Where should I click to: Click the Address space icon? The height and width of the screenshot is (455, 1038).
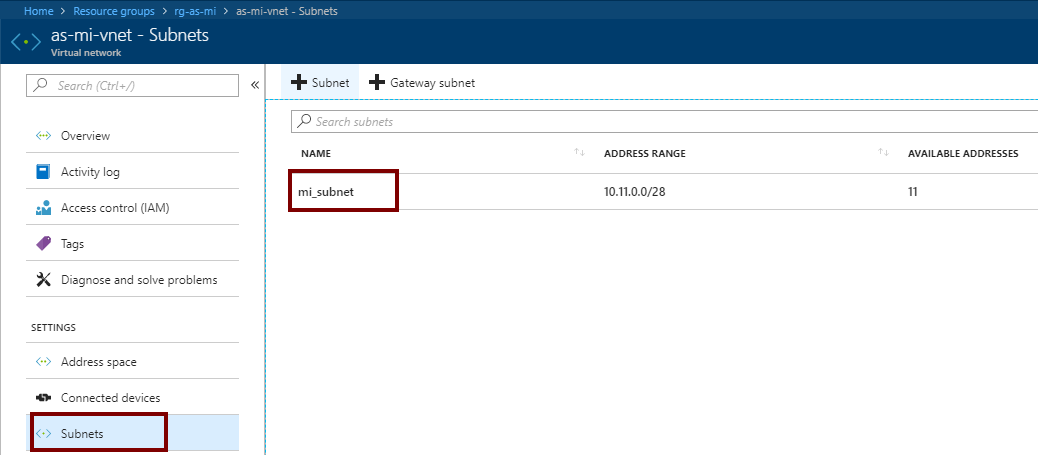43,362
